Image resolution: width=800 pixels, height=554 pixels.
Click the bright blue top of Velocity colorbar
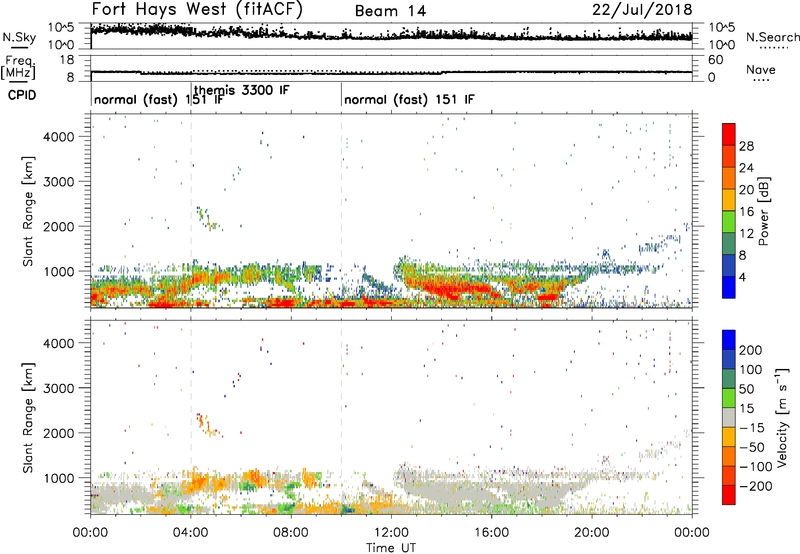729,340
